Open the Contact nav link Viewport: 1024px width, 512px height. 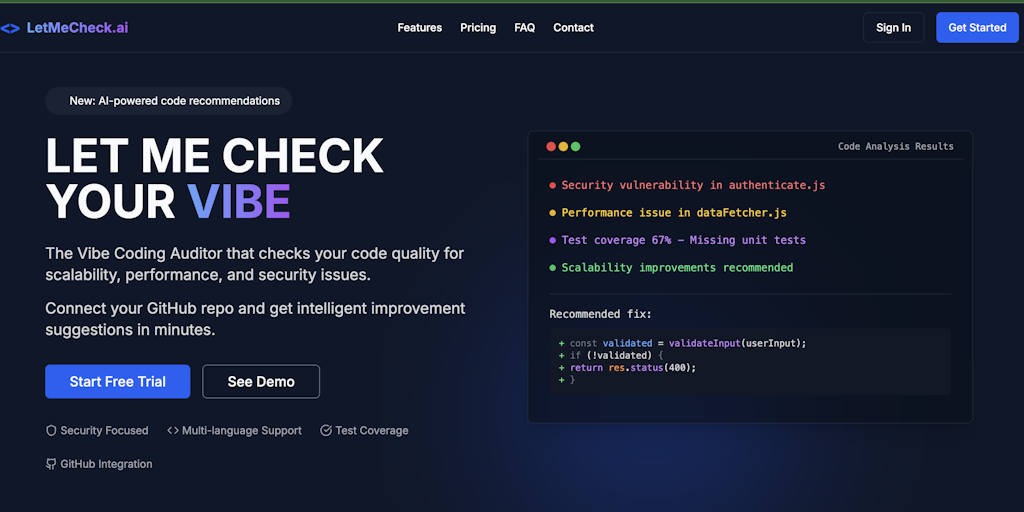click(573, 27)
